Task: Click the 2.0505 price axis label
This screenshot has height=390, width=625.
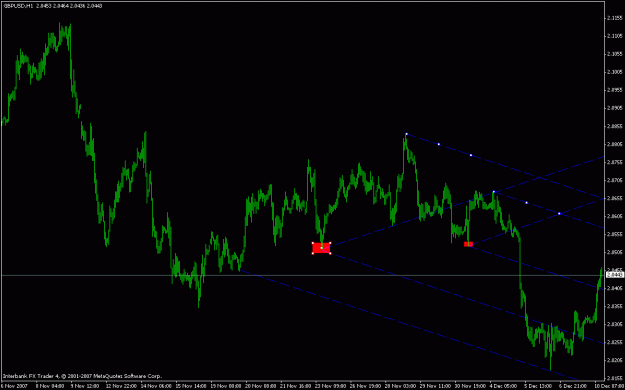Action: point(614,252)
